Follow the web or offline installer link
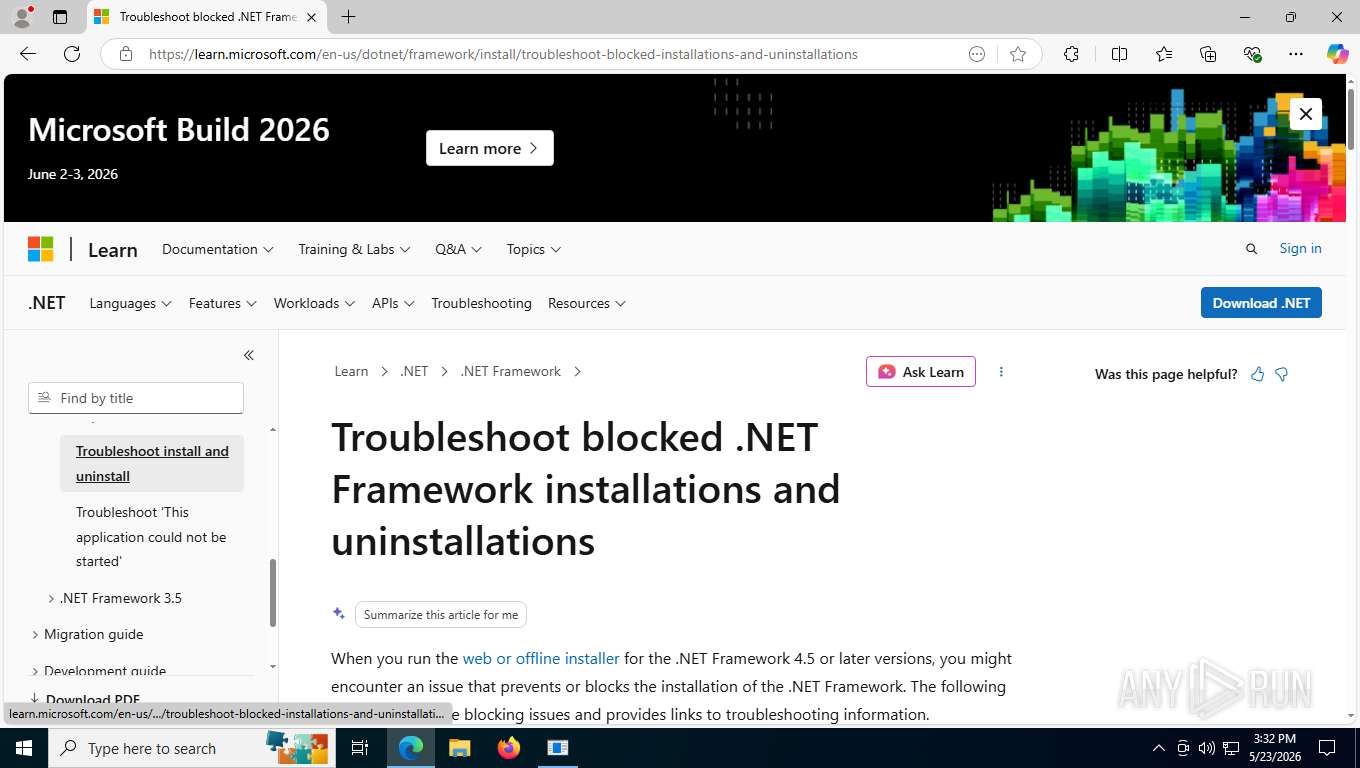Viewport: 1360px width, 768px height. (x=541, y=658)
